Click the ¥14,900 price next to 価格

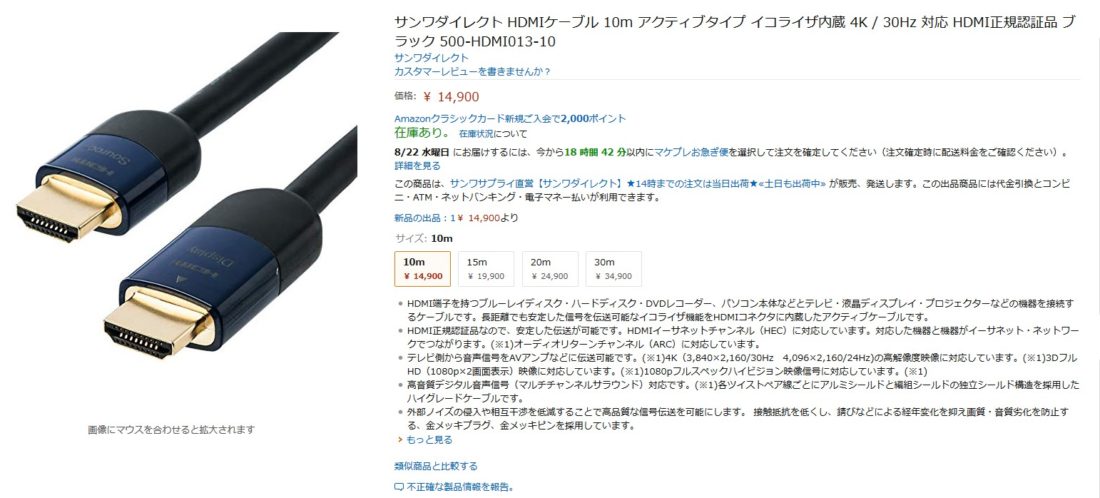click(x=451, y=97)
